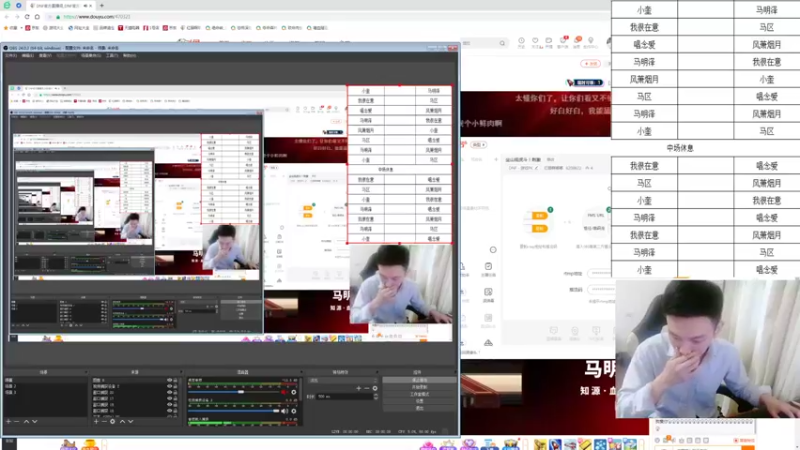Adjust the first mixer volume slider
800x450 pixels.
click(241, 392)
